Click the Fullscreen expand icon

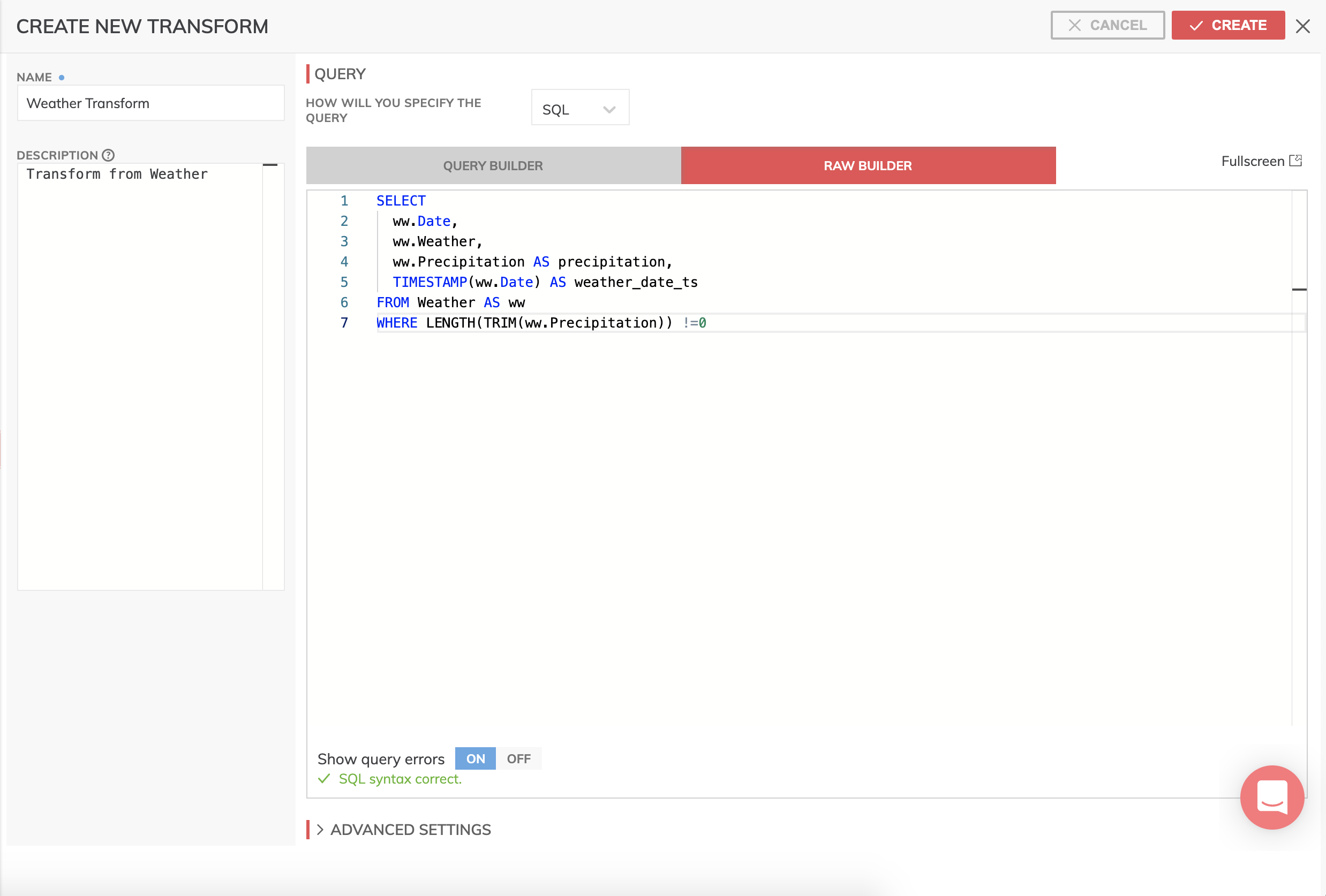pyautogui.click(x=1295, y=161)
